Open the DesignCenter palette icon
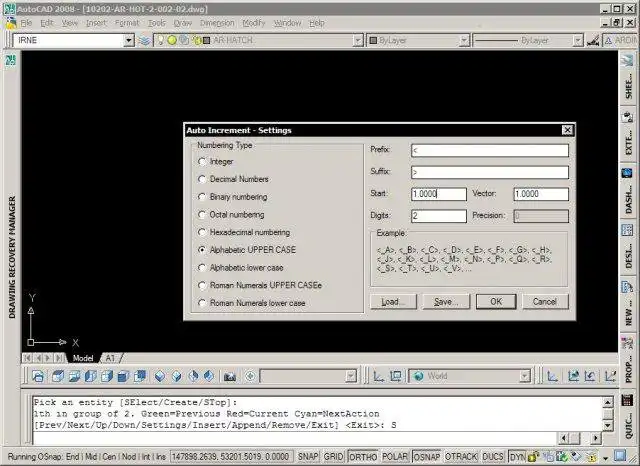The height and width of the screenshot is (466, 640). coord(628,230)
